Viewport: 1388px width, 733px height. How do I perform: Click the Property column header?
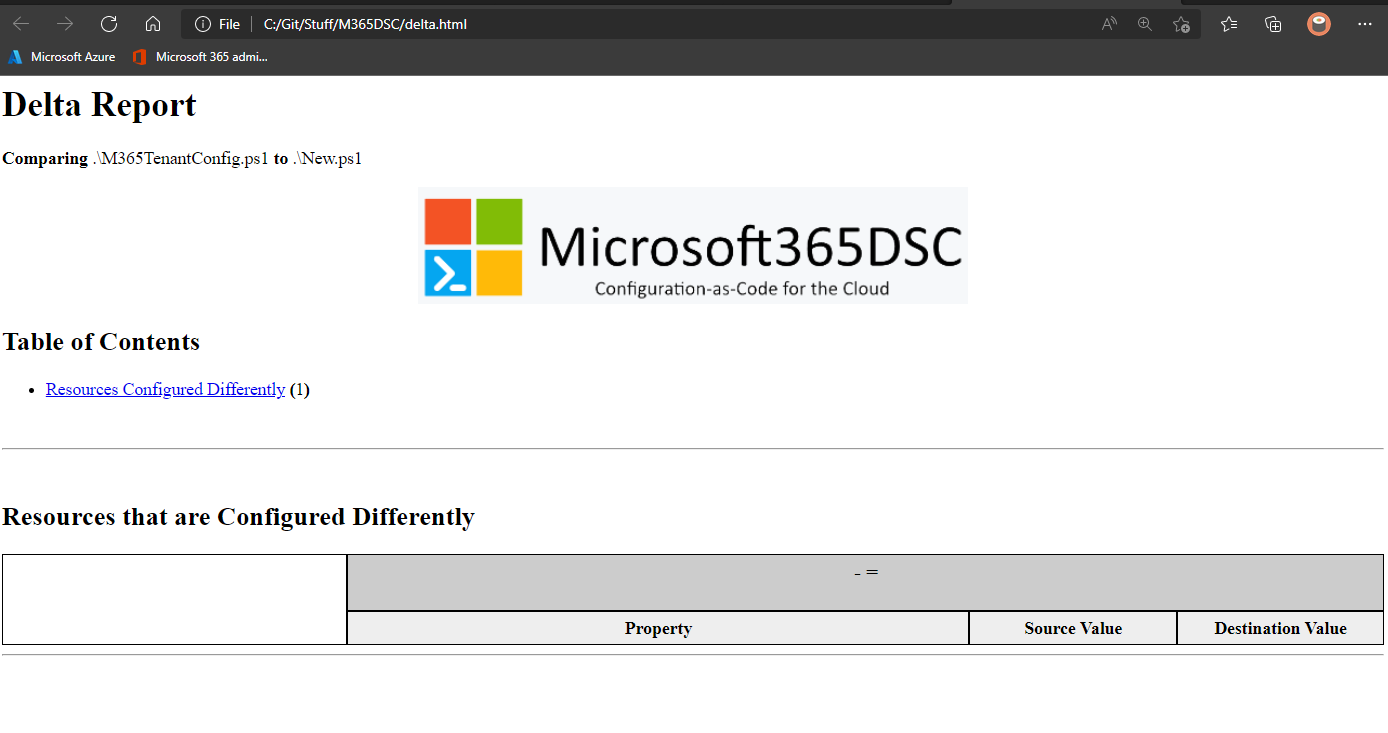[x=657, y=627]
